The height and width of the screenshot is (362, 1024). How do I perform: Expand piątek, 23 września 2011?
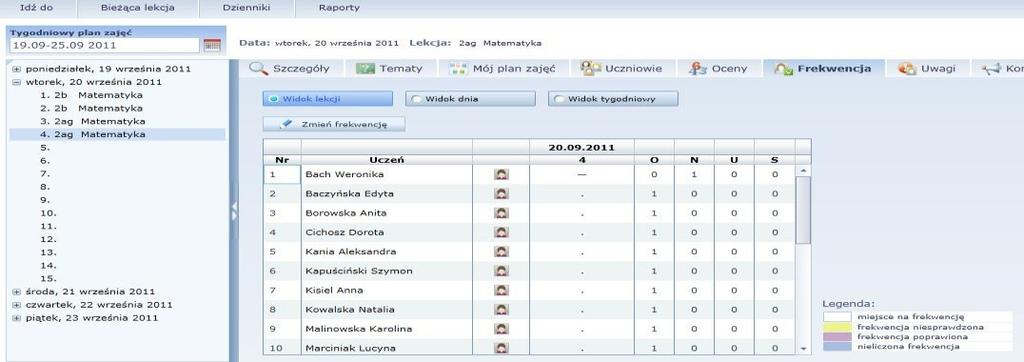(x=17, y=318)
